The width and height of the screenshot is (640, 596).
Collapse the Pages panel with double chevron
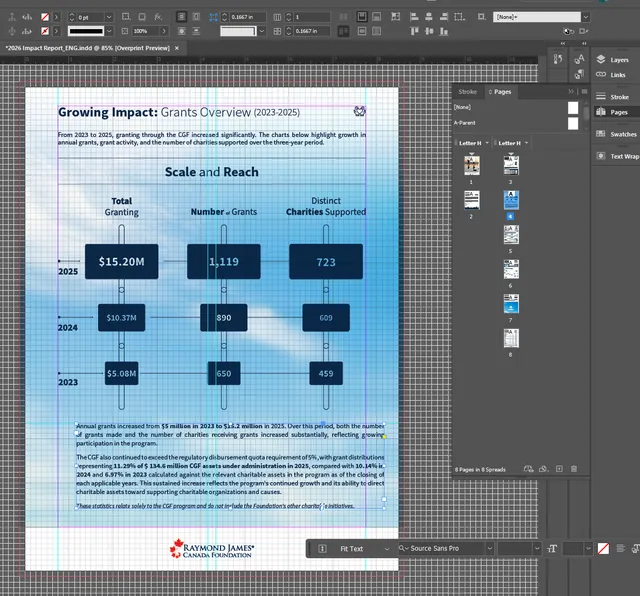click(571, 91)
